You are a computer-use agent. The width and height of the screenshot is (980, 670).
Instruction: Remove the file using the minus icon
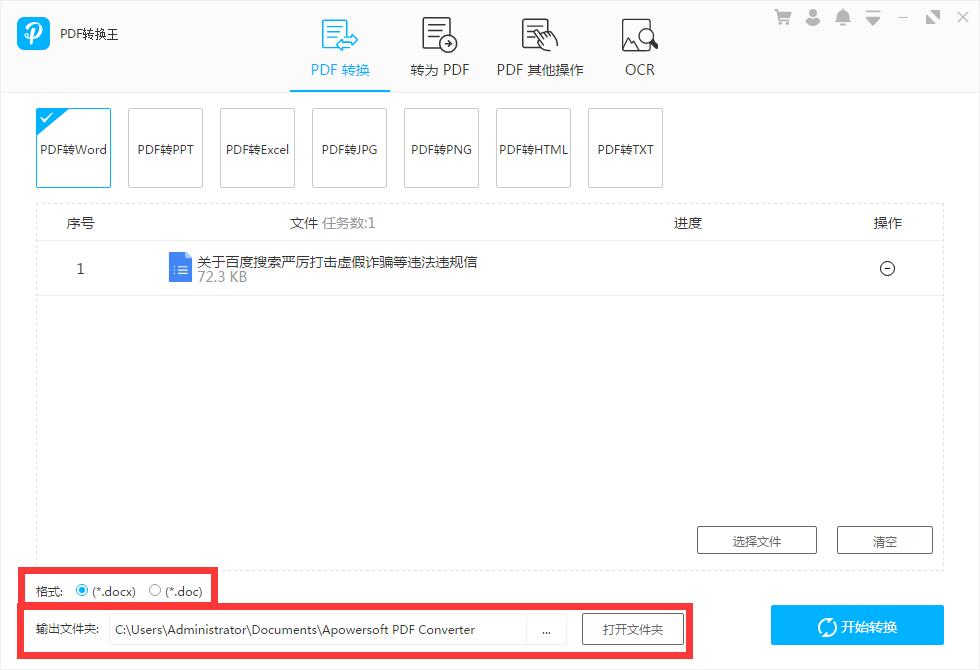[x=886, y=268]
